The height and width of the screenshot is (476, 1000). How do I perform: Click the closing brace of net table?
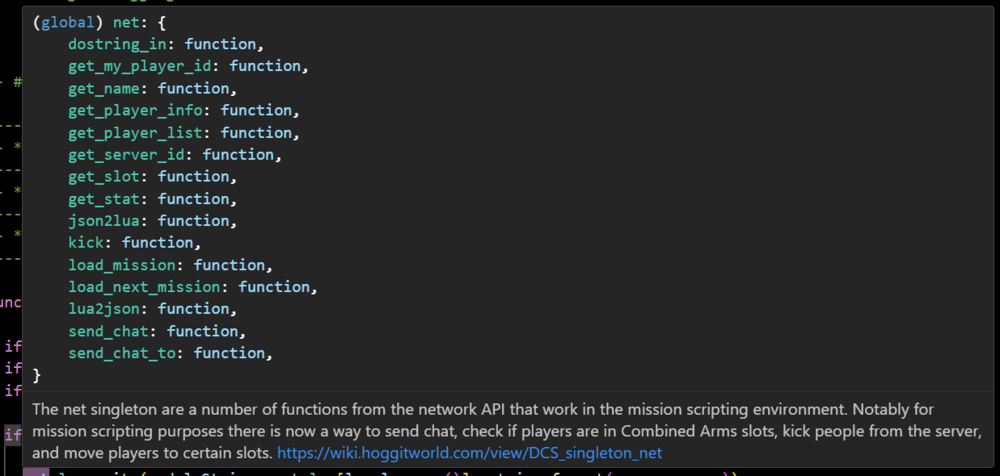[x=37, y=375]
